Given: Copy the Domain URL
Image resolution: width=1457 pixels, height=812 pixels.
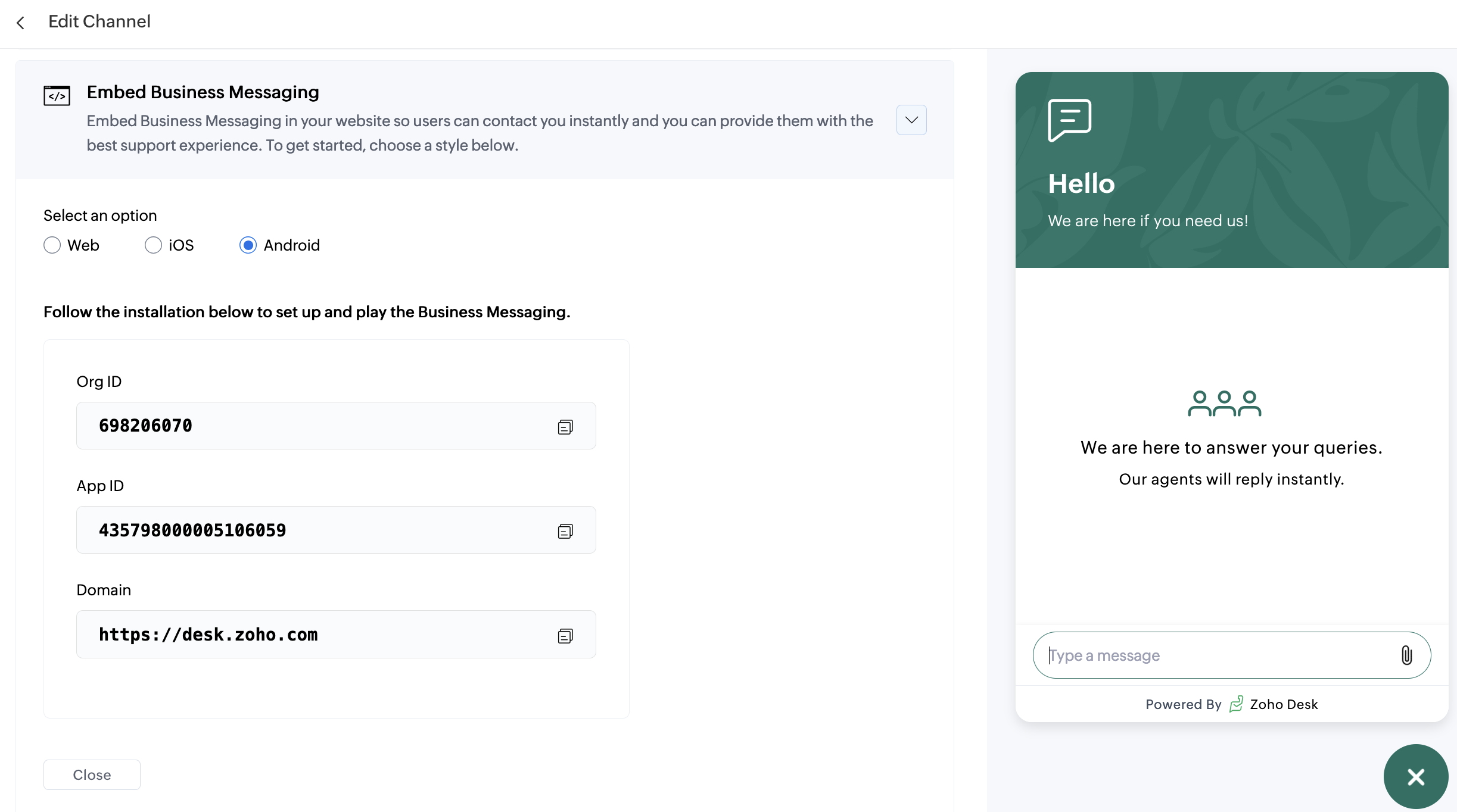Looking at the screenshot, I should [565, 636].
